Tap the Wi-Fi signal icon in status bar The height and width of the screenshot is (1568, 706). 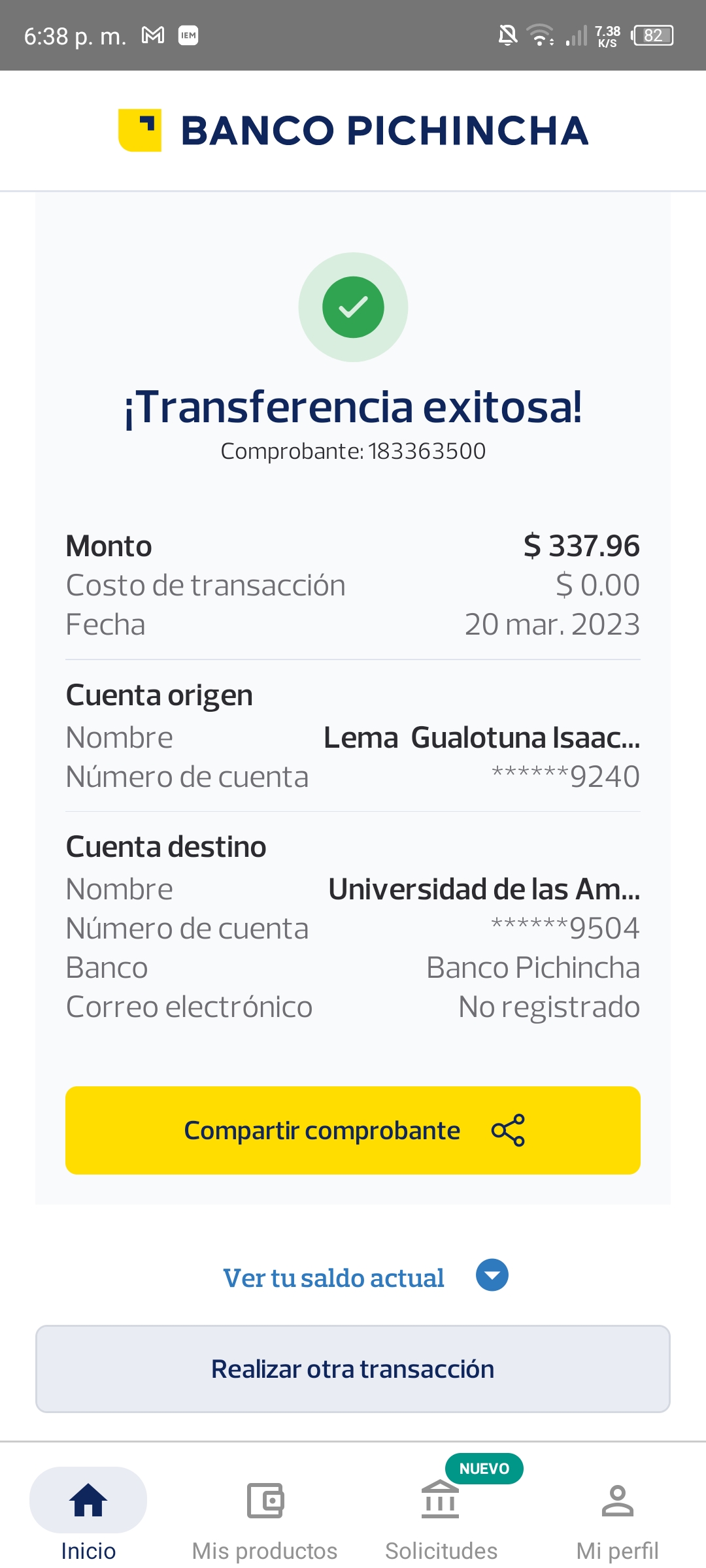(x=540, y=35)
